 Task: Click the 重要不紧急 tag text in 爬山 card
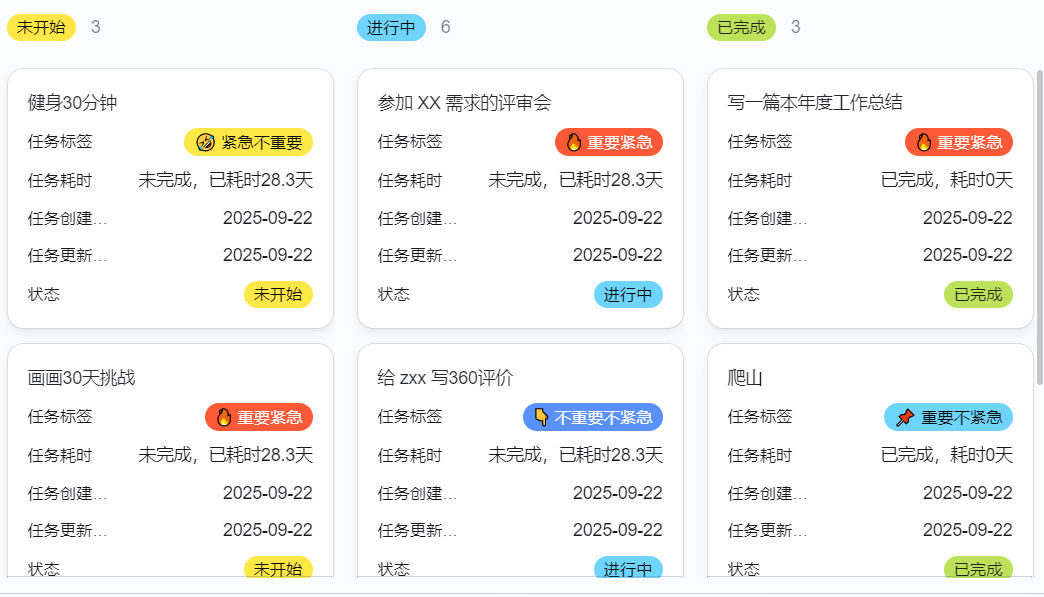[x=961, y=417]
